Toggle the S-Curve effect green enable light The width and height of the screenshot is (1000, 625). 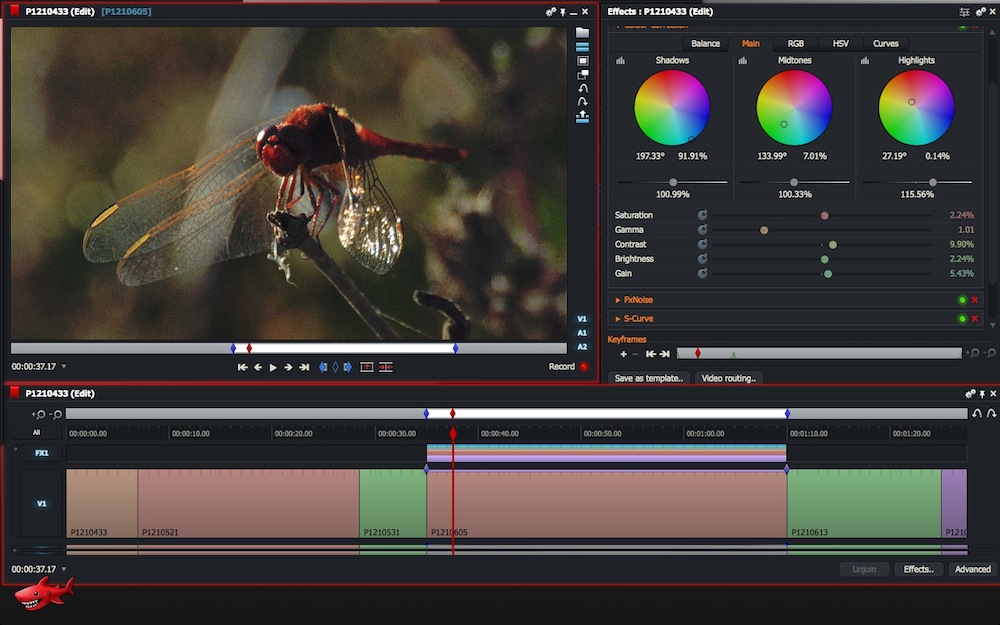[962, 319]
